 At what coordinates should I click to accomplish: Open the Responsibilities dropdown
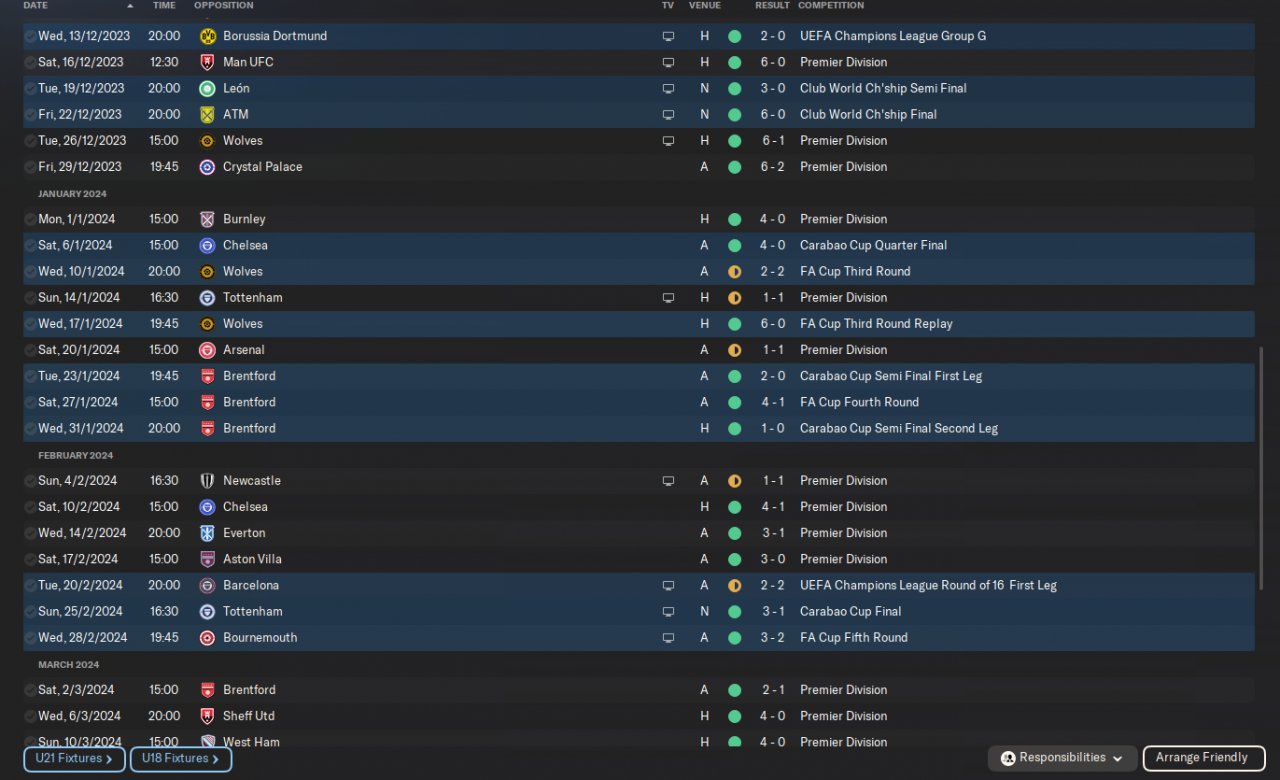coord(1062,758)
